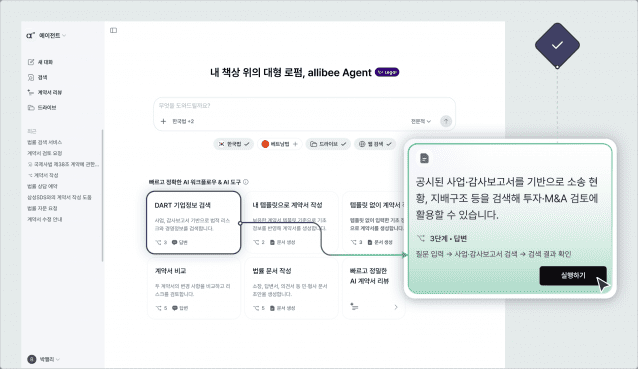
Task: Toggle the 한국법 source chip
Action: (x=234, y=144)
